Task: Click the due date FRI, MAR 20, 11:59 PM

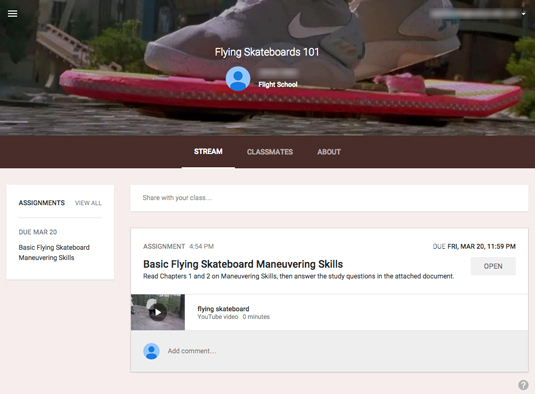Action: coord(481,246)
